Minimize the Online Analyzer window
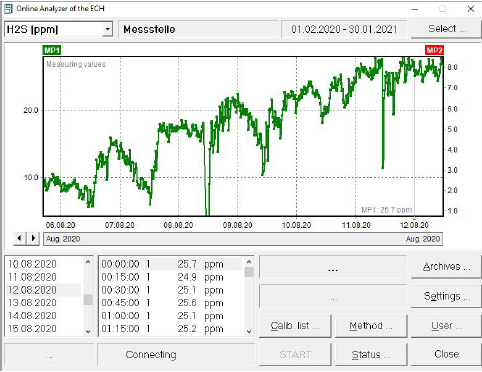The image size is (482, 372). [x=415, y=9]
